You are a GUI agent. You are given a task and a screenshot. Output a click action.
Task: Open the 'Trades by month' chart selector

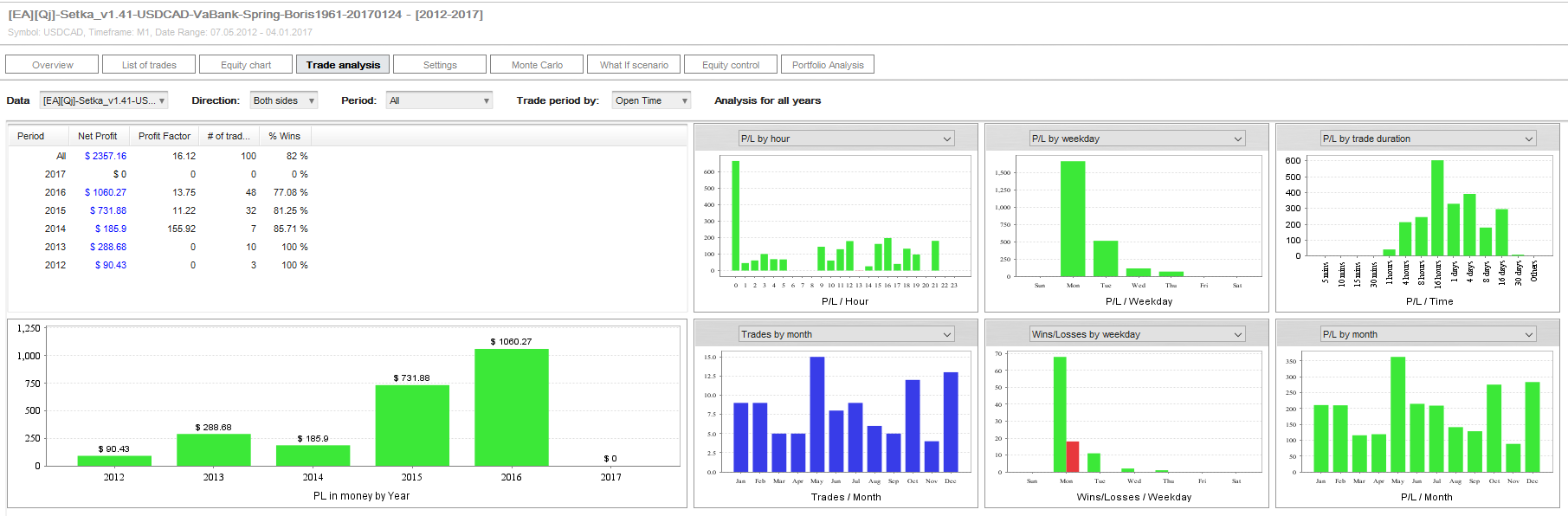(846, 334)
